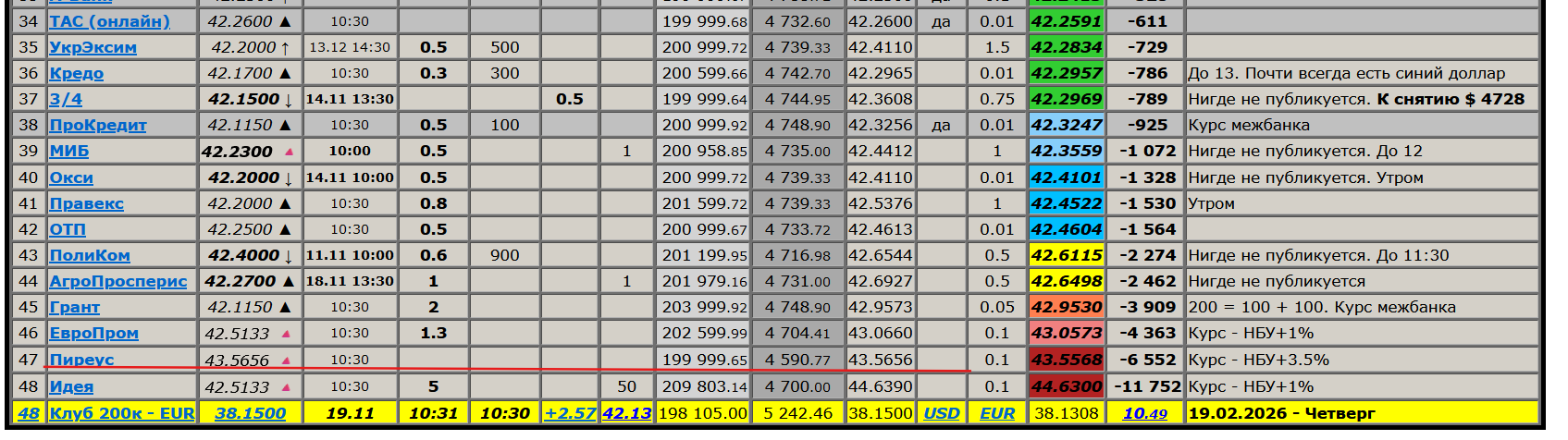Screen dimensions: 1568x440
Task: Click rate 42.4000 in ПолиКом row
Action: pyautogui.click(x=243, y=255)
